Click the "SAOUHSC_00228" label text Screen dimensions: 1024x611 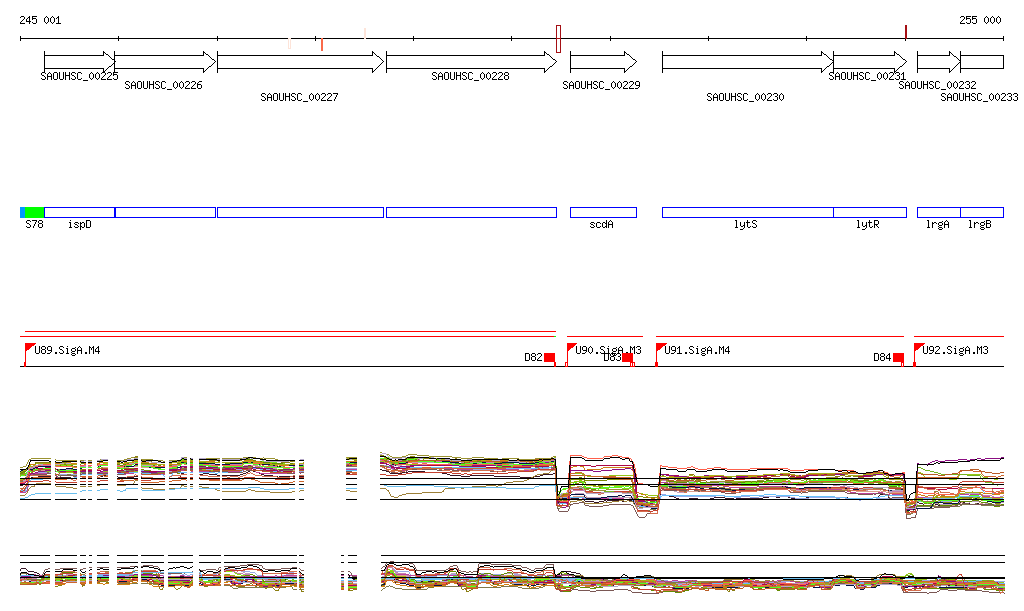[470, 76]
